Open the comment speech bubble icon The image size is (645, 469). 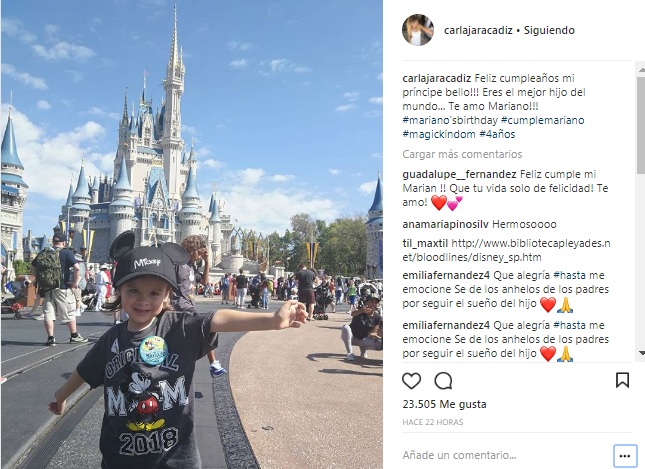tap(444, 381)
